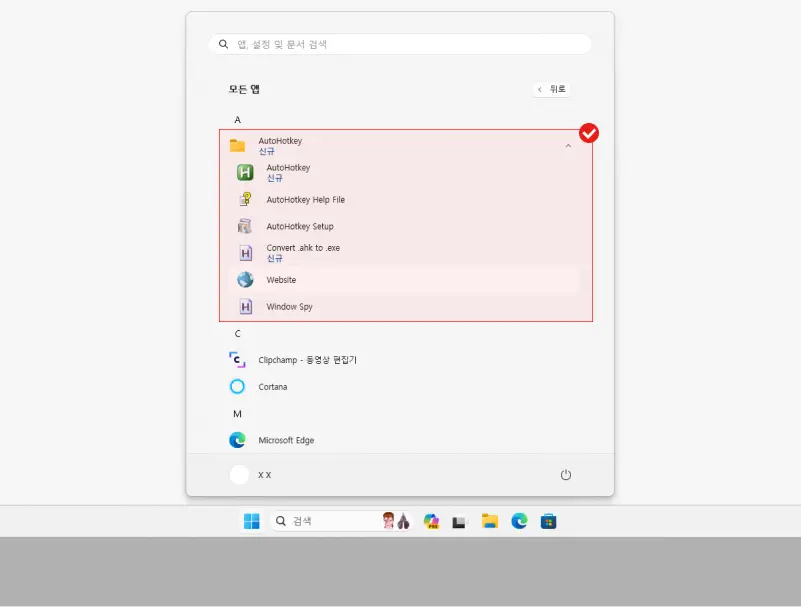The height and width of the screenshot is (607, 801).
Task: Click the power button icon
Action: coord(566,475)
